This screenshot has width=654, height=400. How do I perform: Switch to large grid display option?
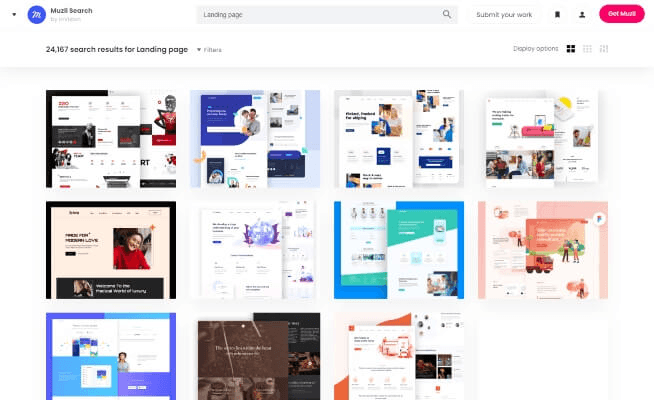(571, 49)
